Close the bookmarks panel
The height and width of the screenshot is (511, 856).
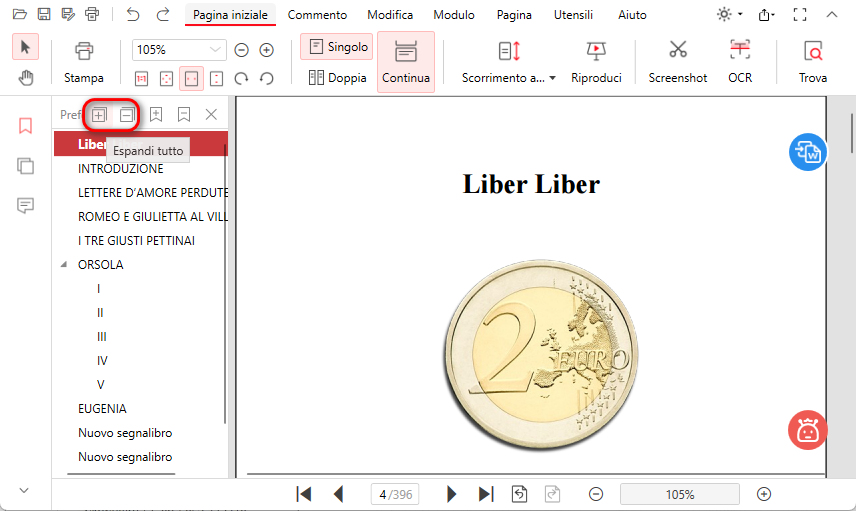(x=211, y=115)
